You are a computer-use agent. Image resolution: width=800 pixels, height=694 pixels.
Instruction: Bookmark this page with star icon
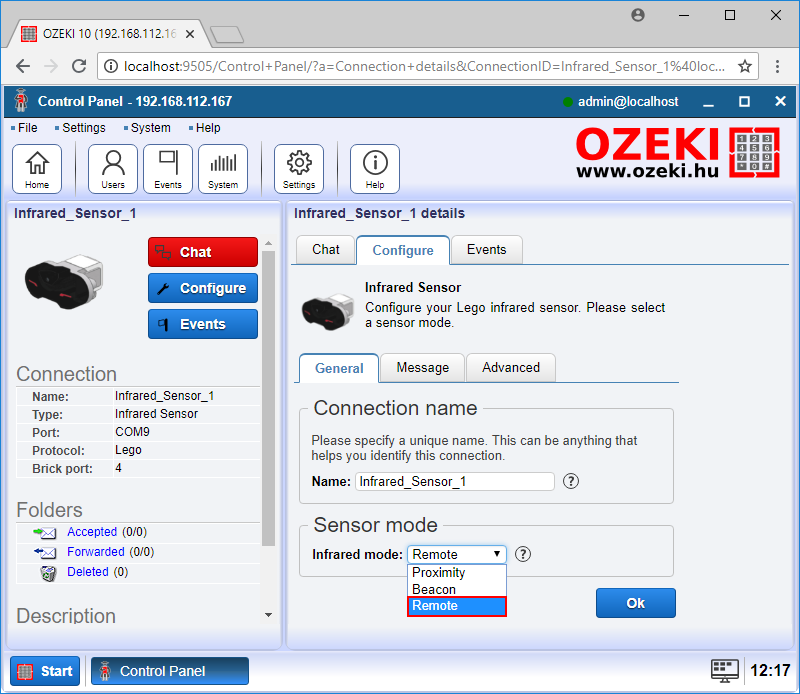pos(745,67)
